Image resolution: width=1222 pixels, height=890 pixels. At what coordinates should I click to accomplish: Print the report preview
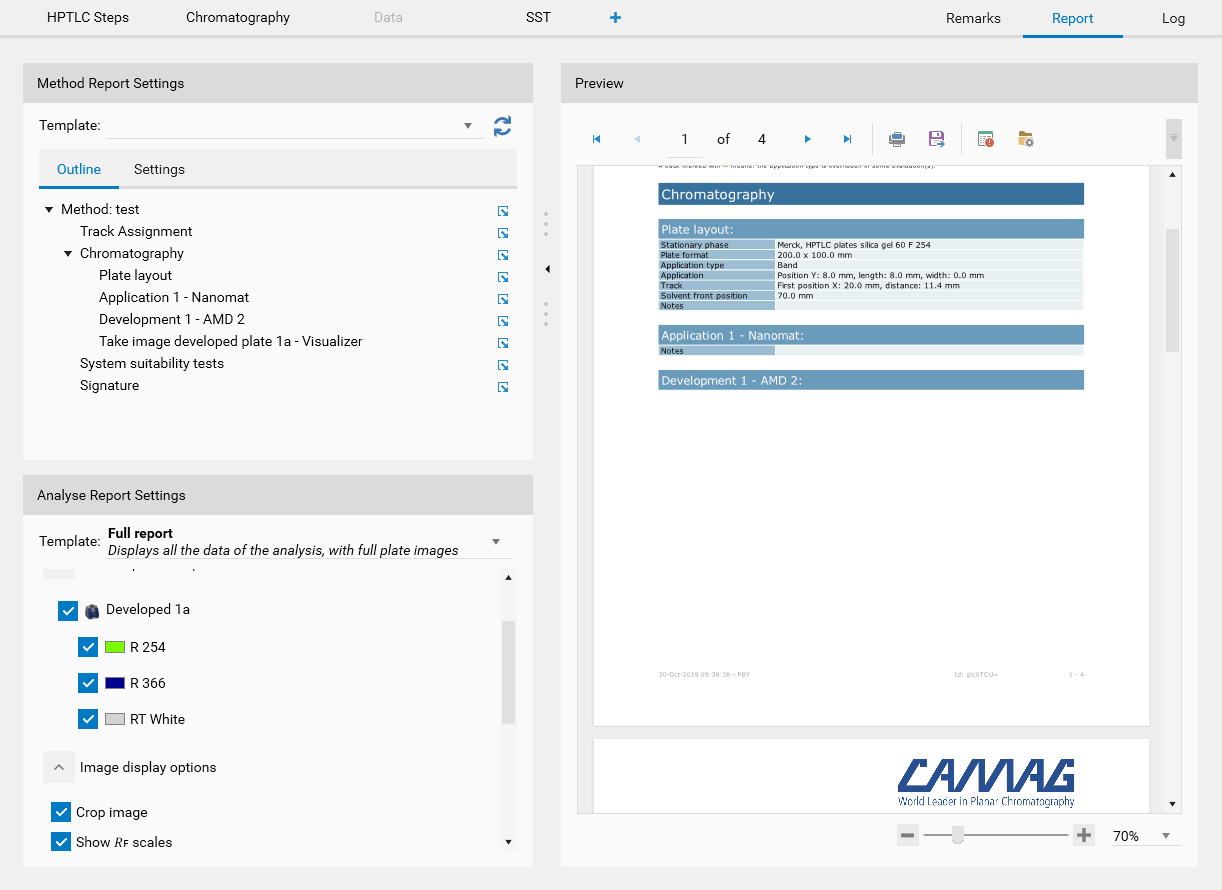pyautogui.click(x=897, y=139)
